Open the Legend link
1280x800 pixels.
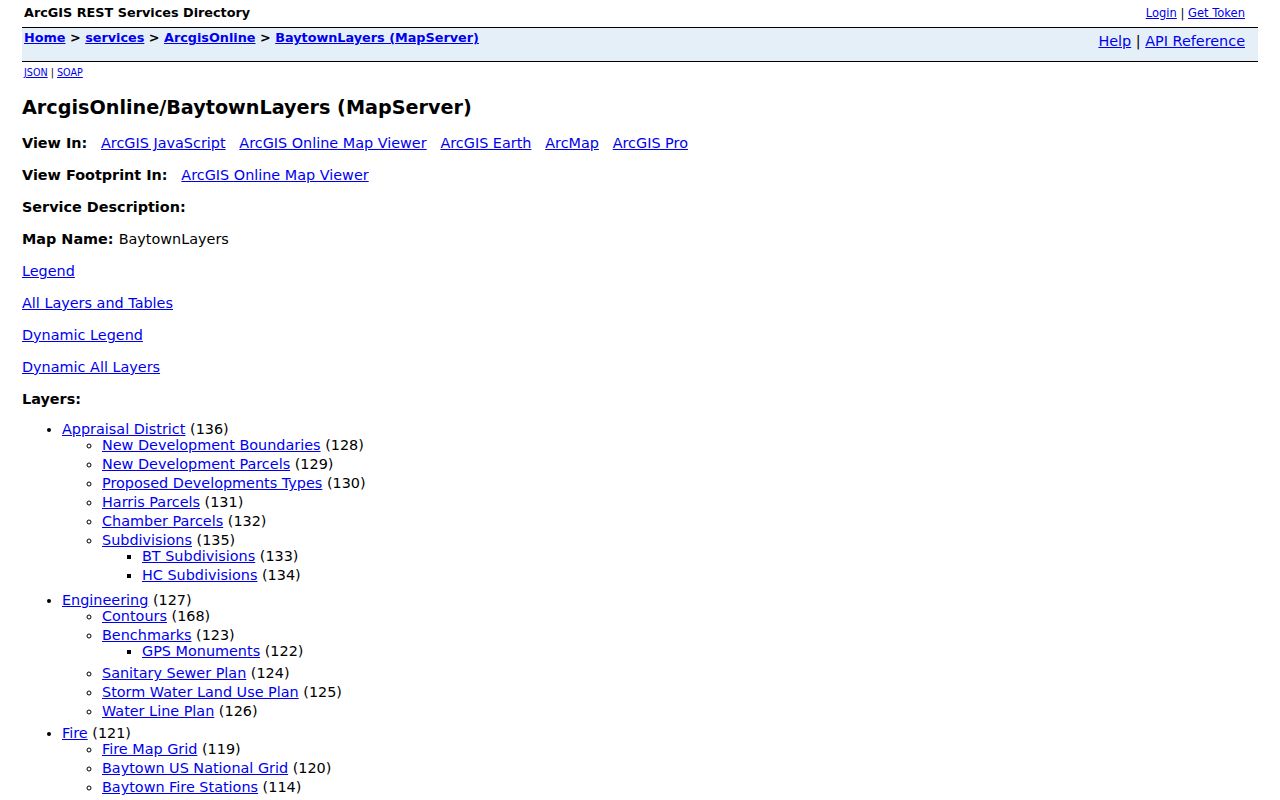(x=48, y=271)
